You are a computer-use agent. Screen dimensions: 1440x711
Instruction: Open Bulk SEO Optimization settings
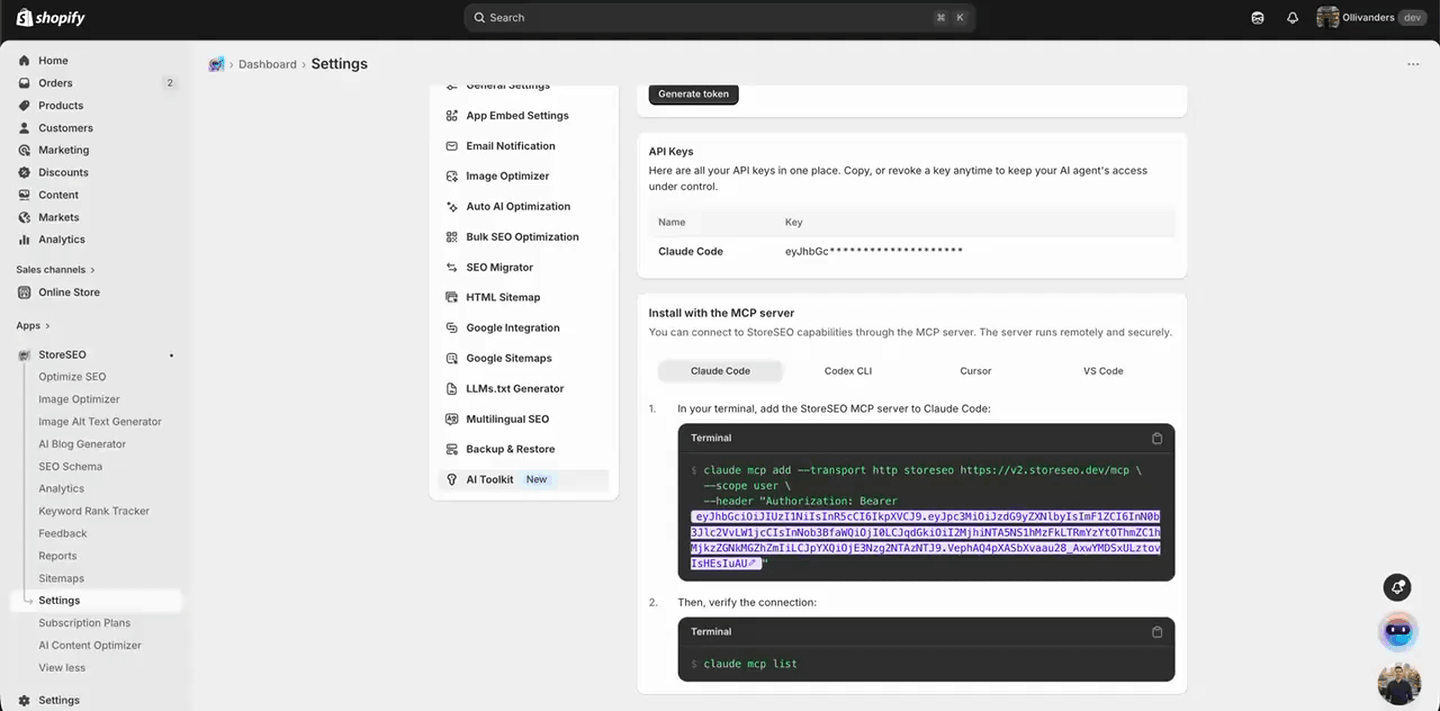coord(522,237)
